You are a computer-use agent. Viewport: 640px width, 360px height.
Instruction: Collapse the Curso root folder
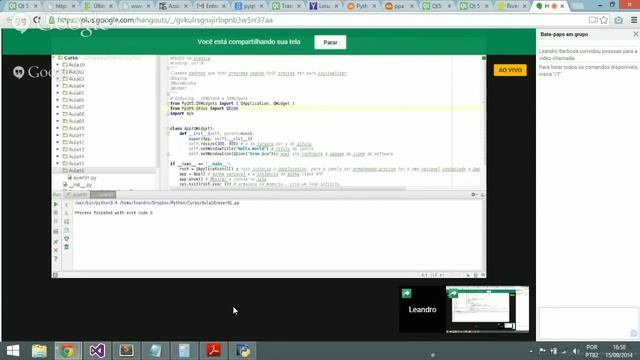tap(54, 58)
